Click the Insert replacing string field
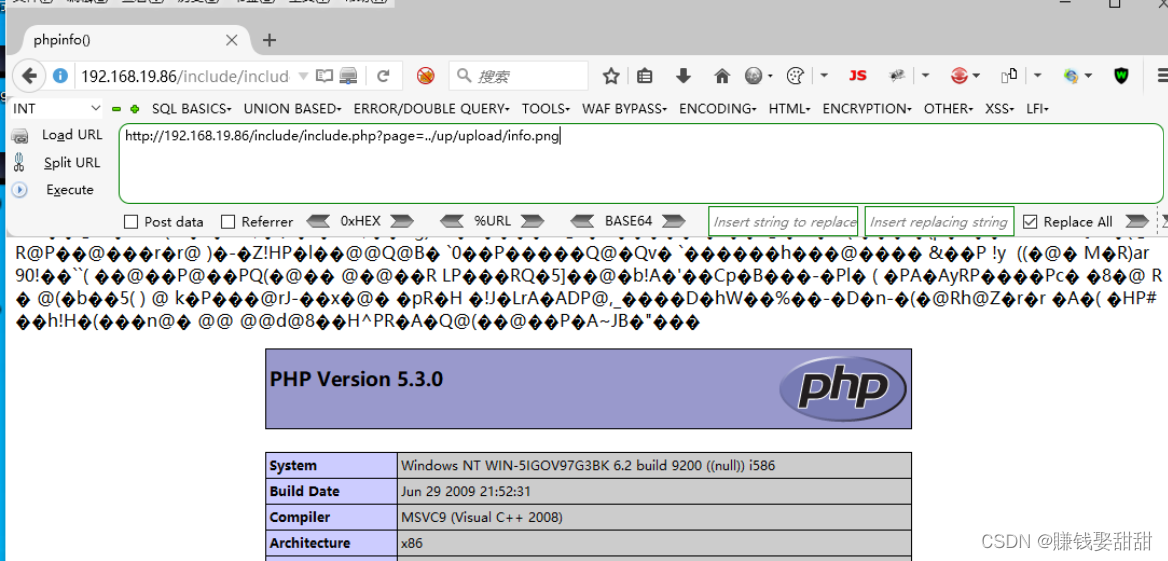This screenshot has height=561, width=1168. [939, 221]
